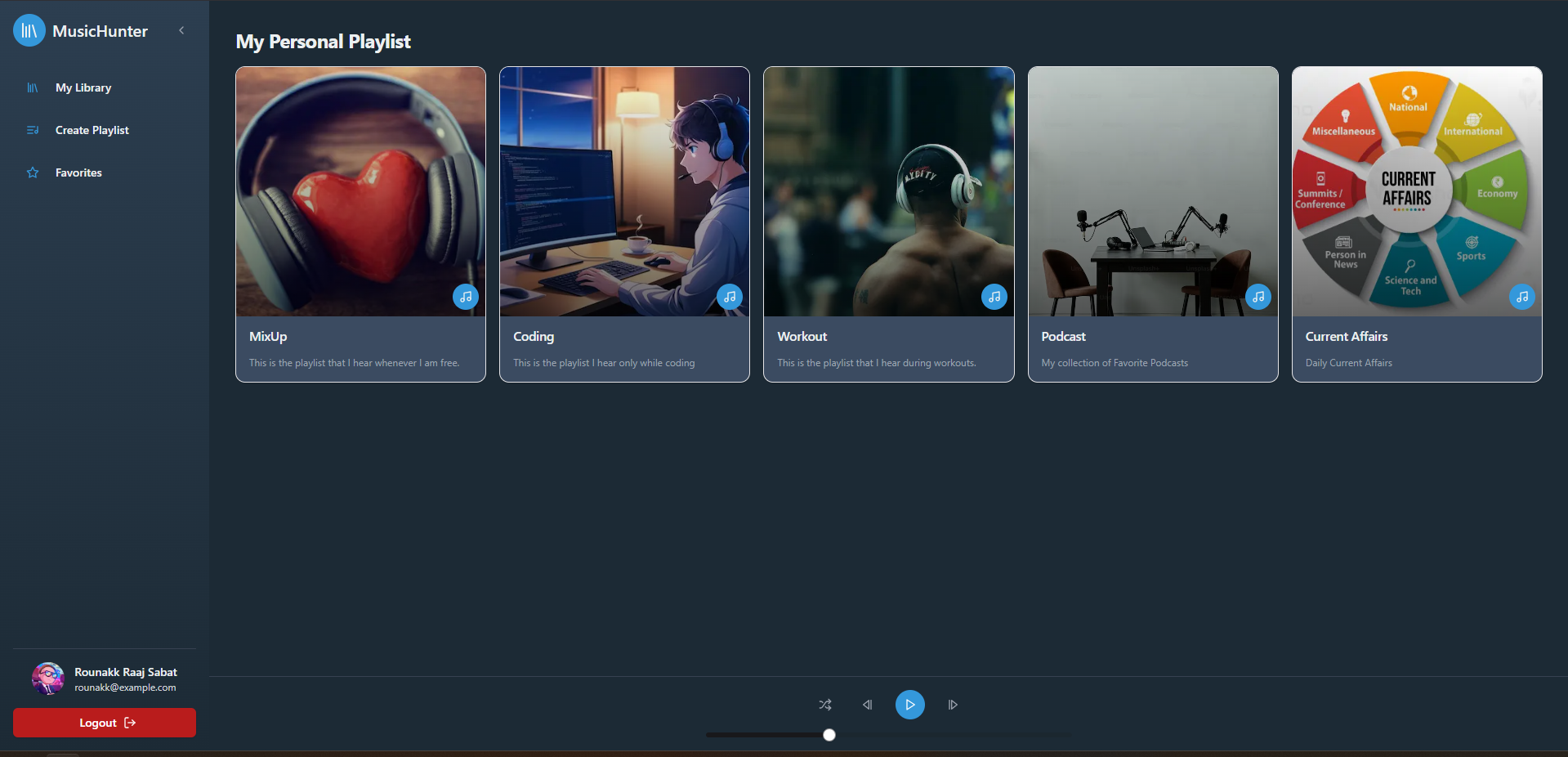Select Create Playlist in the sidebar
The image size is (1568, 757).
92,130
